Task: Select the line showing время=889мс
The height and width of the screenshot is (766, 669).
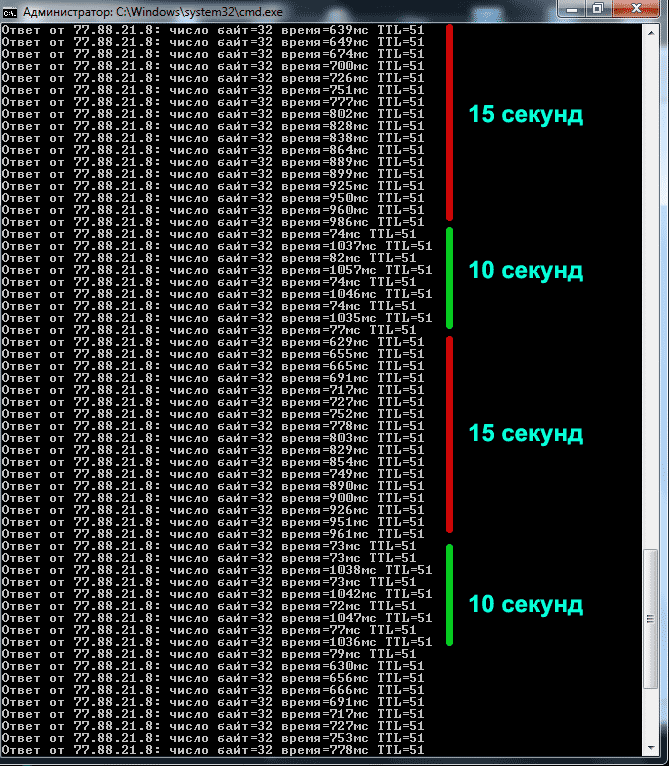Action: coord(213,162)
